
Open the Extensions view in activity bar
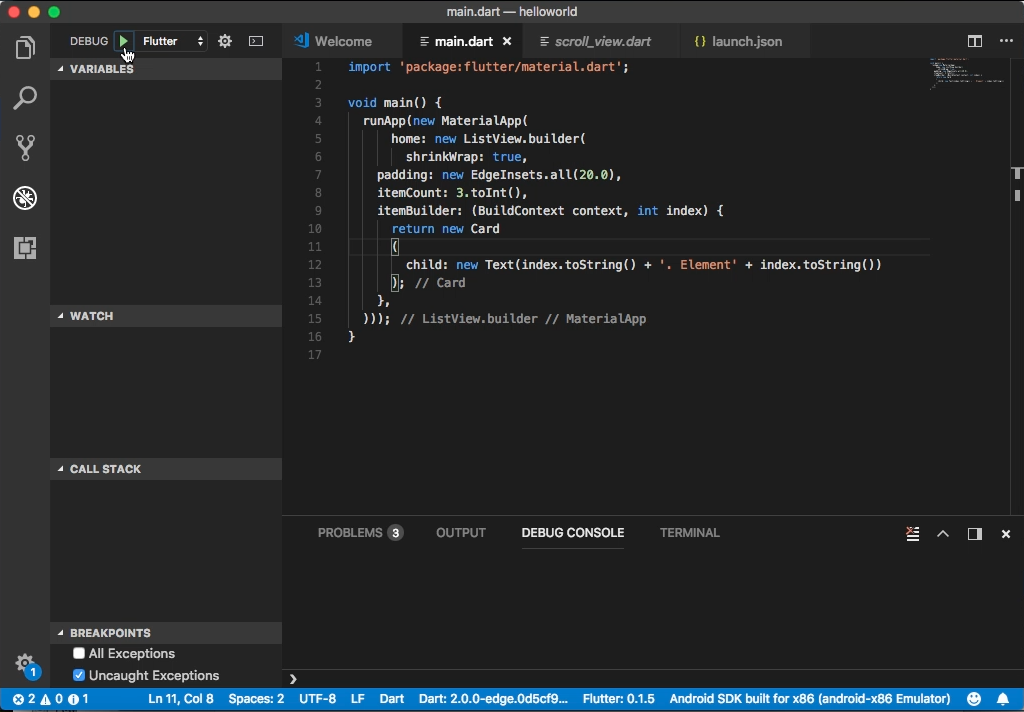[x=25, y=248]
